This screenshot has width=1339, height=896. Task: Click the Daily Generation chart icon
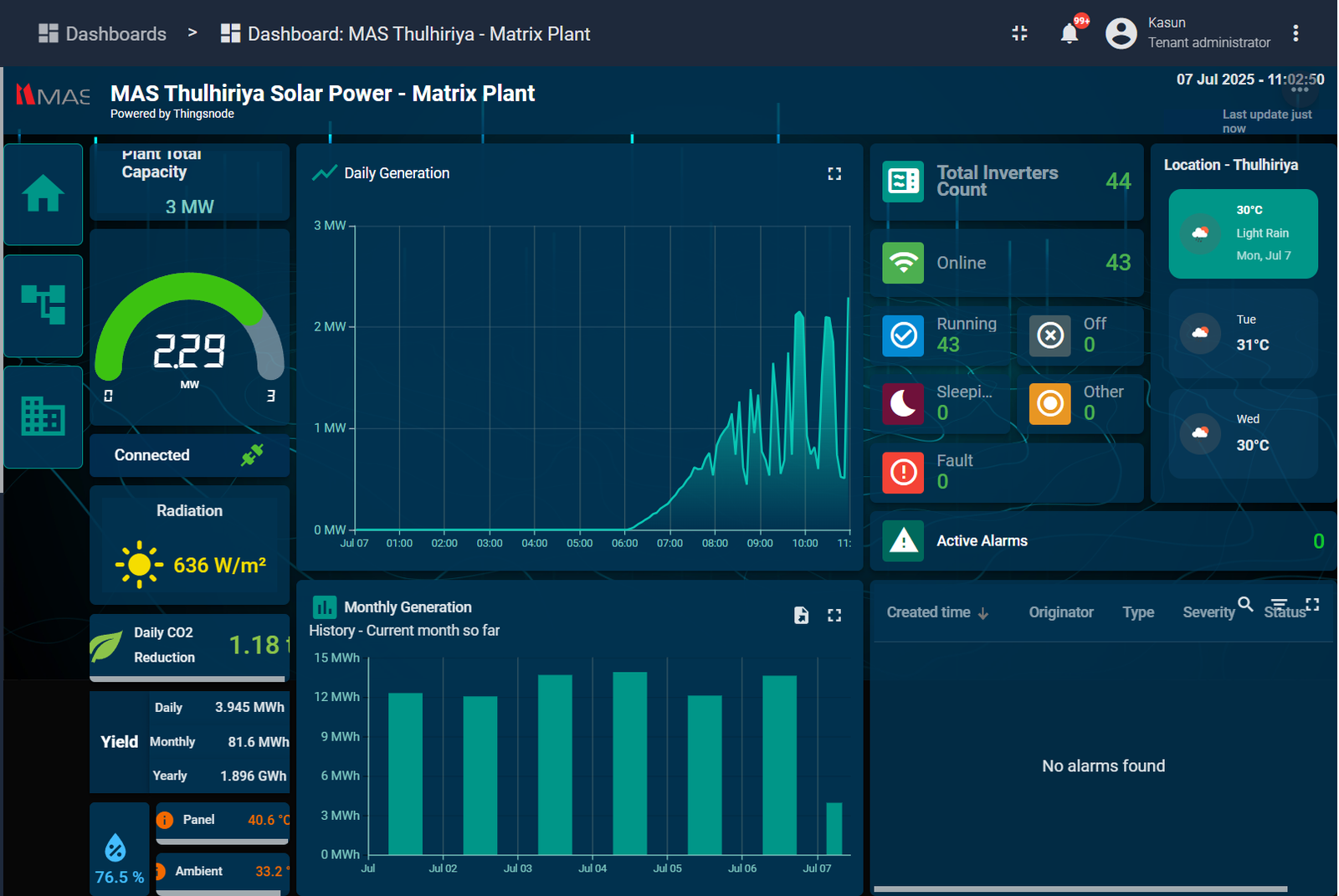pos(325,173)
